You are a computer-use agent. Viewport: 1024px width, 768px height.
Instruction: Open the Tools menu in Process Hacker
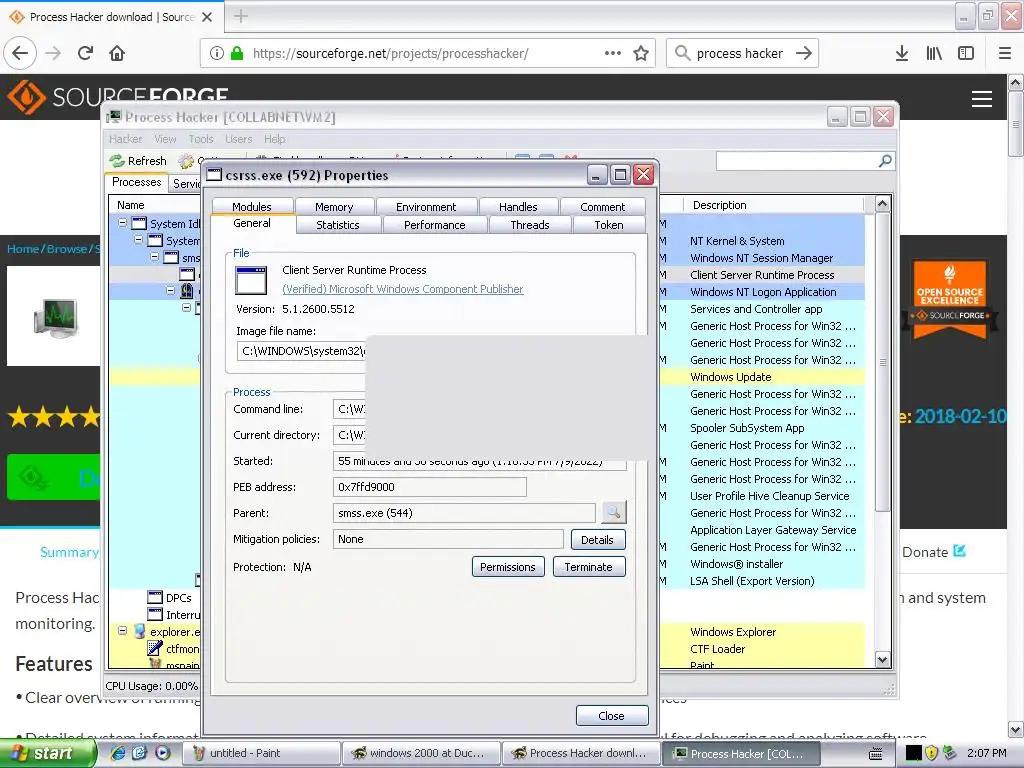tap(200, 138)
